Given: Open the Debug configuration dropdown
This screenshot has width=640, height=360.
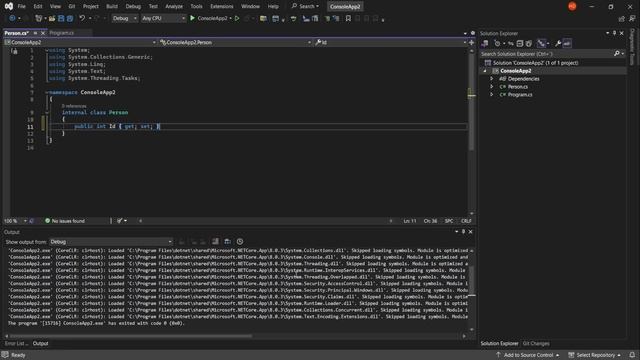Looking at the screenshot, I should pos(124,18).
